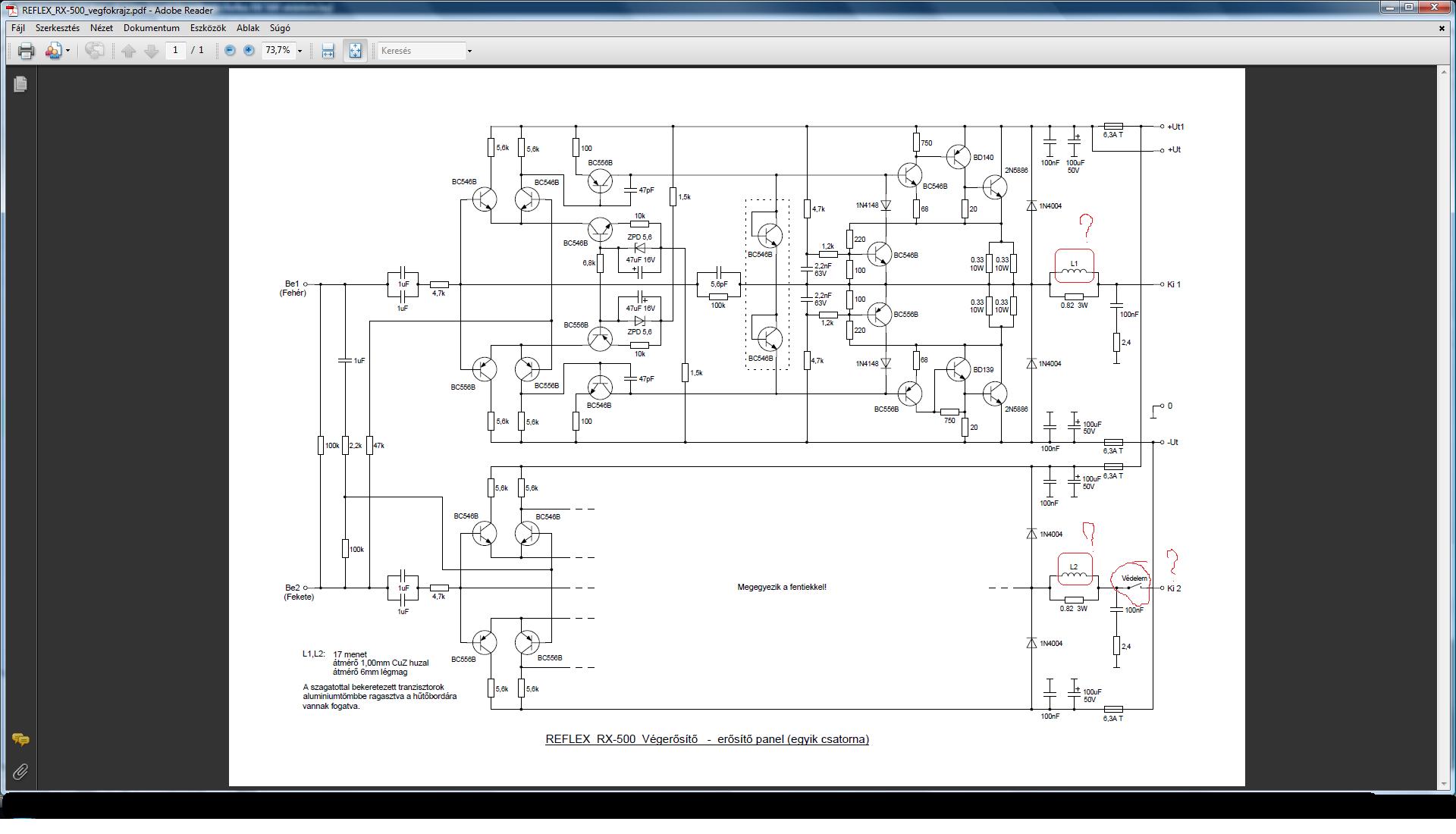
Task: Open the Attachments paperclip panel
Action: (x=20, y=772)
